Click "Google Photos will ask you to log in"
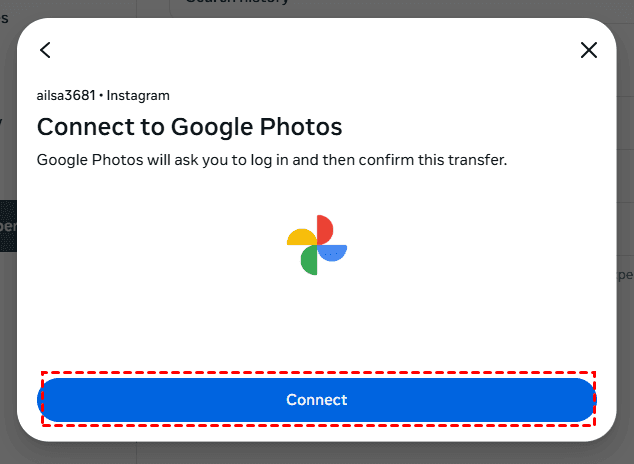This screenshot has height=464, width=634. click(160, 160)
